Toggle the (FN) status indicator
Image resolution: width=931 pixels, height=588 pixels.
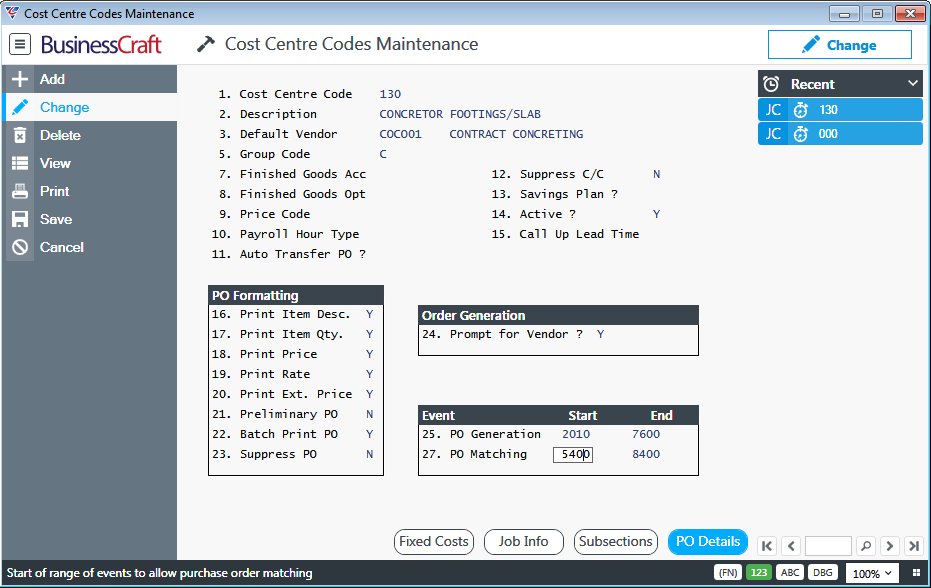tap(728, 573)
